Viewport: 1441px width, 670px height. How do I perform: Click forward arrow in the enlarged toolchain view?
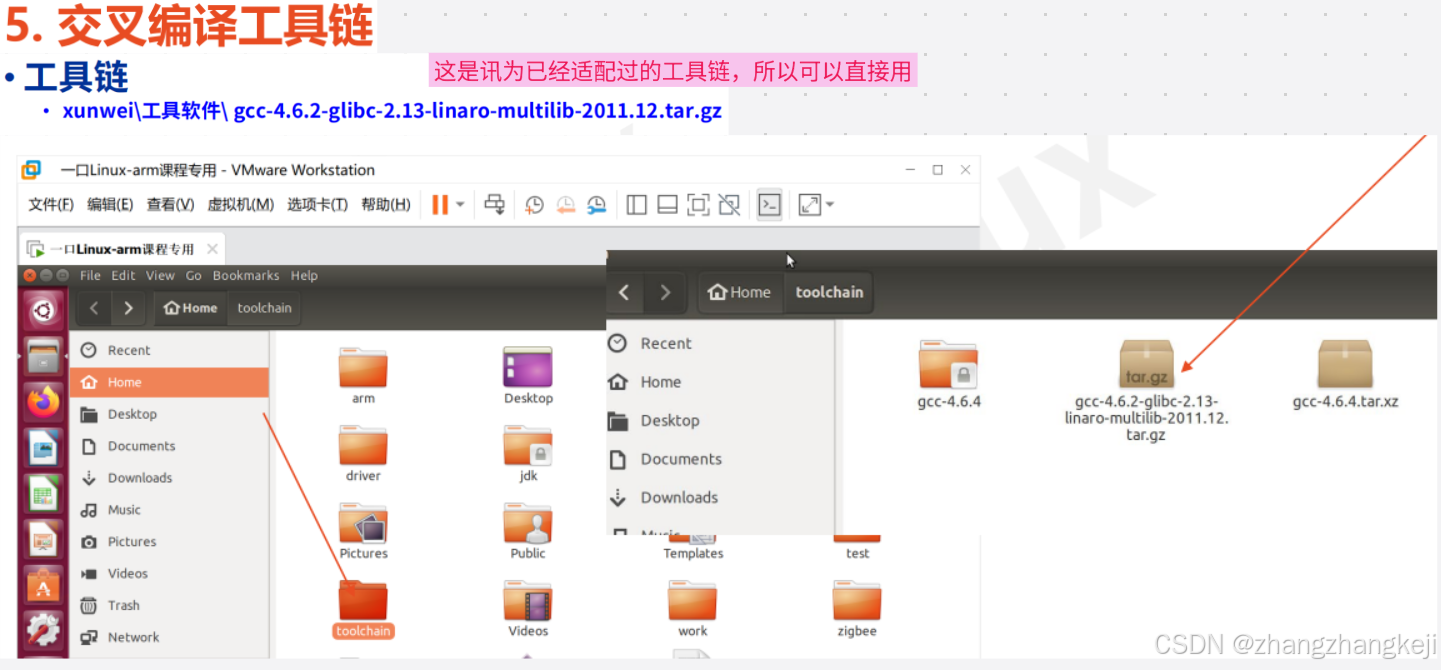point(666,292)
